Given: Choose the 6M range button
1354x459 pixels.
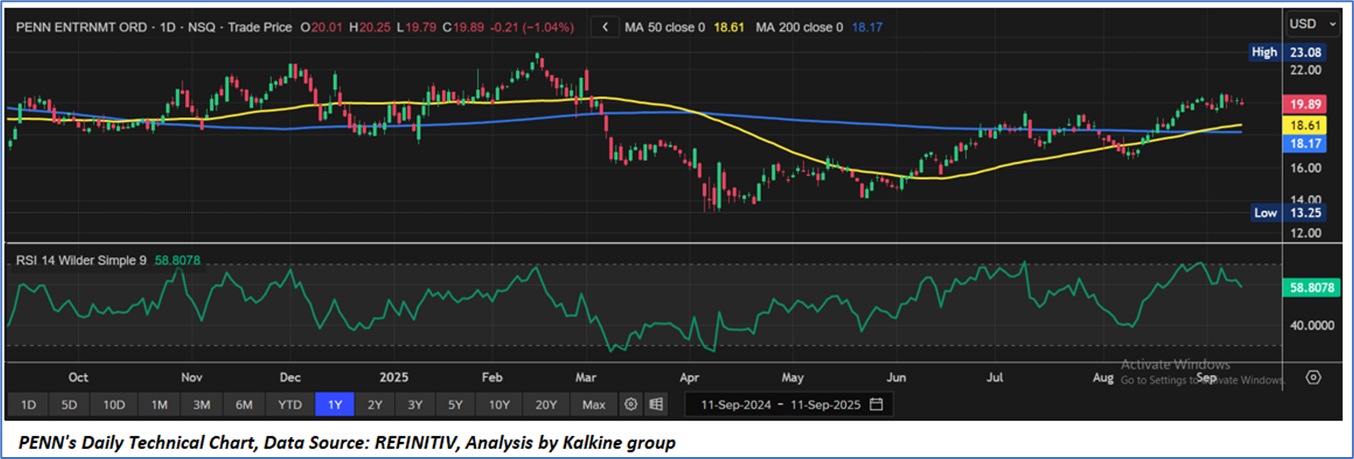Looking at the screenshot, I should point(244,405).
